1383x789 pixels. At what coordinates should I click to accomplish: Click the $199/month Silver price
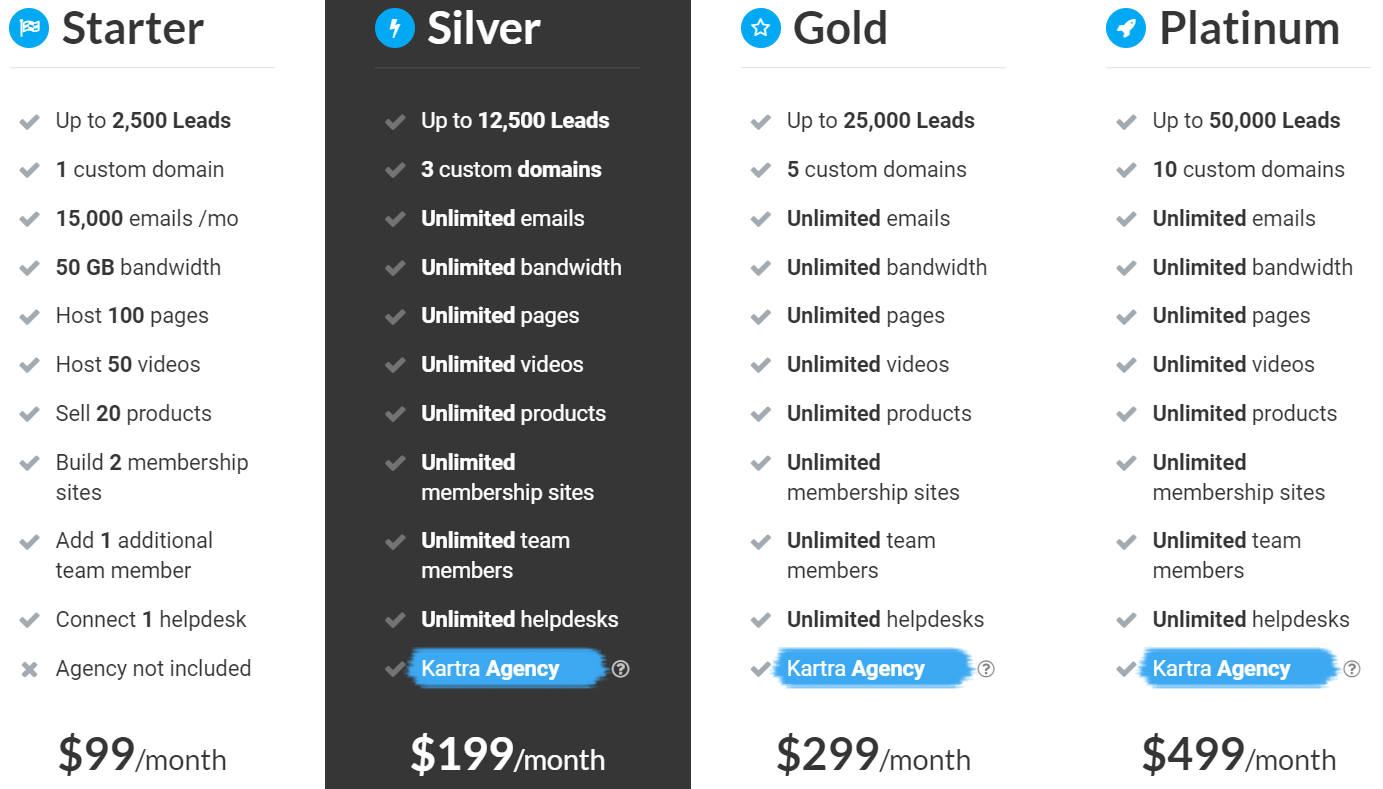click(x=507, y=754)
